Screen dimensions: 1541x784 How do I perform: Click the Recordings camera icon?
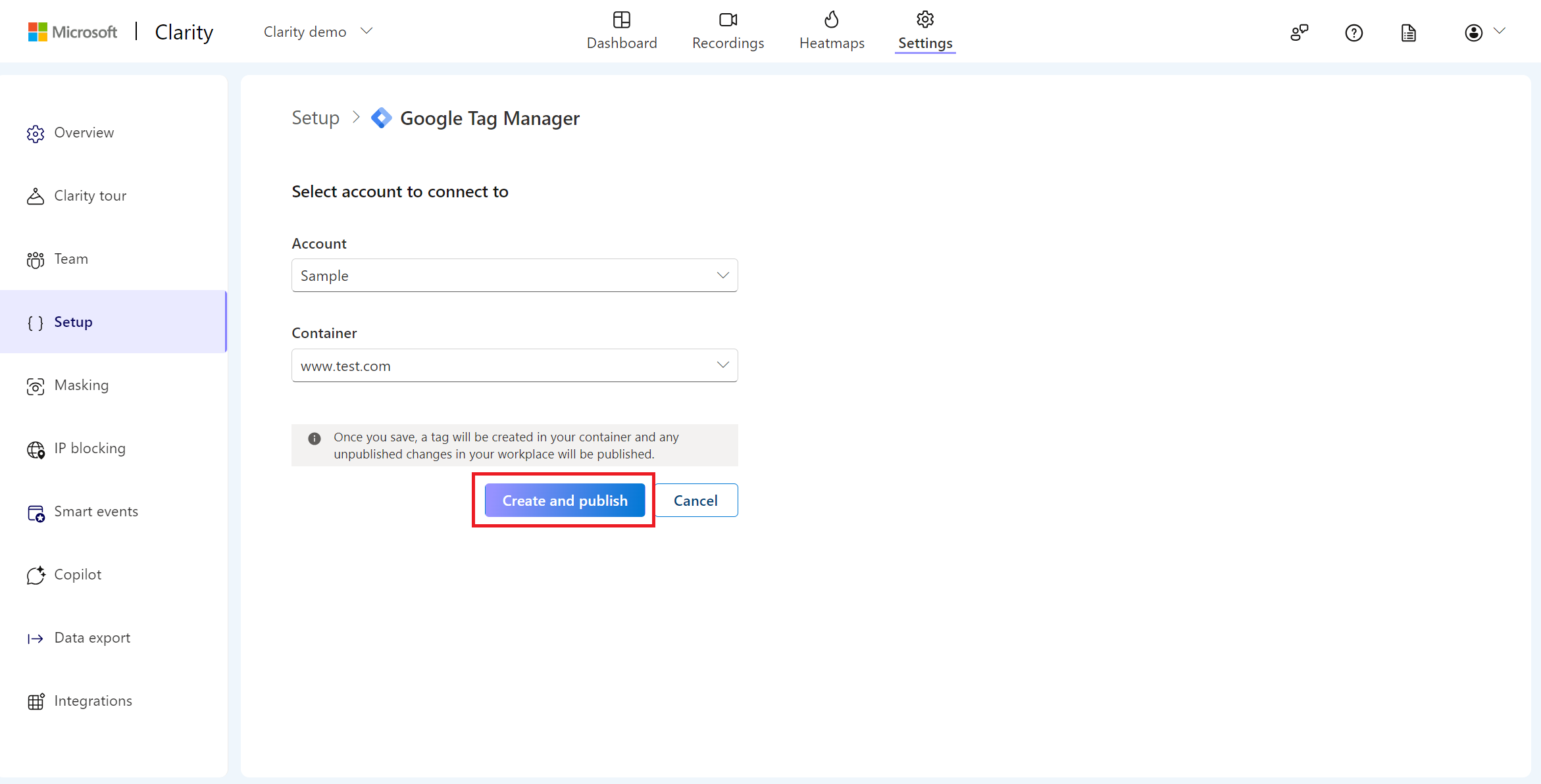(728, 20)
